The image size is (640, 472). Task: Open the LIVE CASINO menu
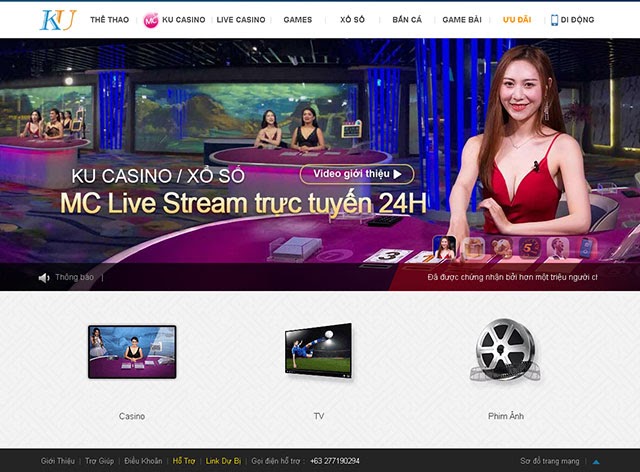pyautogui.click(x=241, y=20)
